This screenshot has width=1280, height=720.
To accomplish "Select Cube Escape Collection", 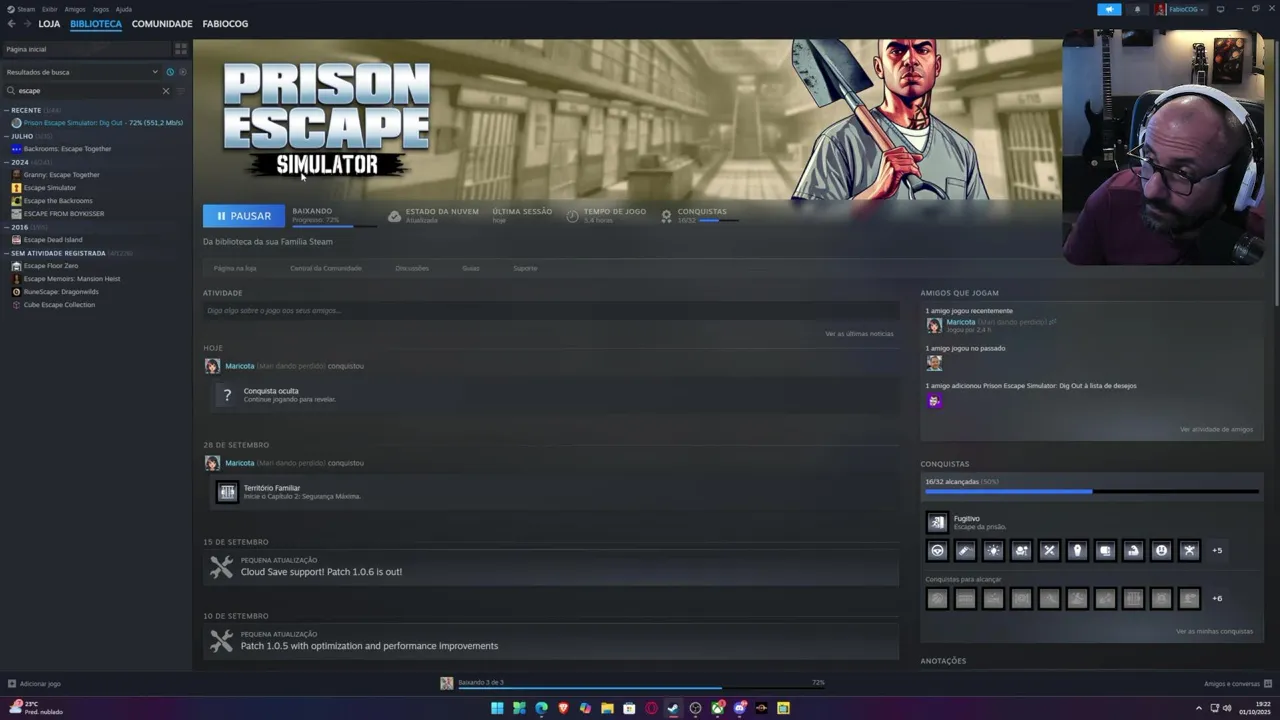I will coord(59,305).
